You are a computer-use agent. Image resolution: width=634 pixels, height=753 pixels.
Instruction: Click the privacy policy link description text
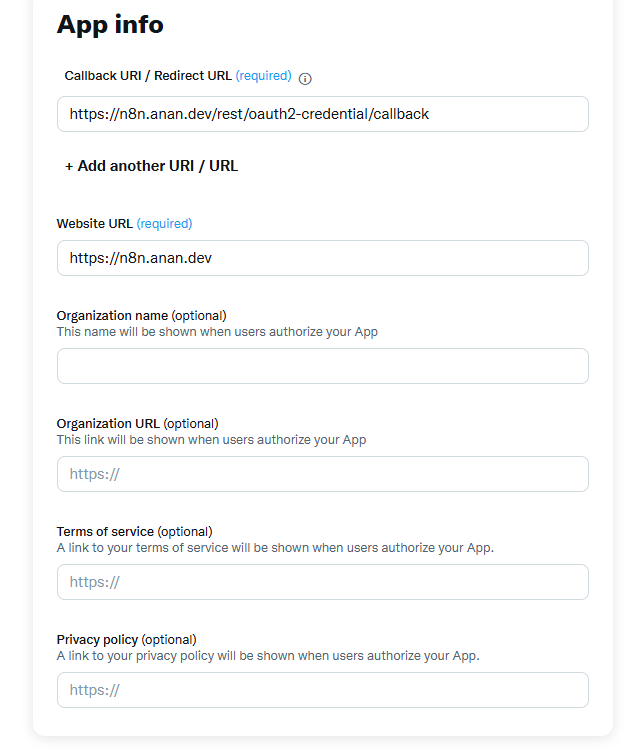tap(268, 656)
